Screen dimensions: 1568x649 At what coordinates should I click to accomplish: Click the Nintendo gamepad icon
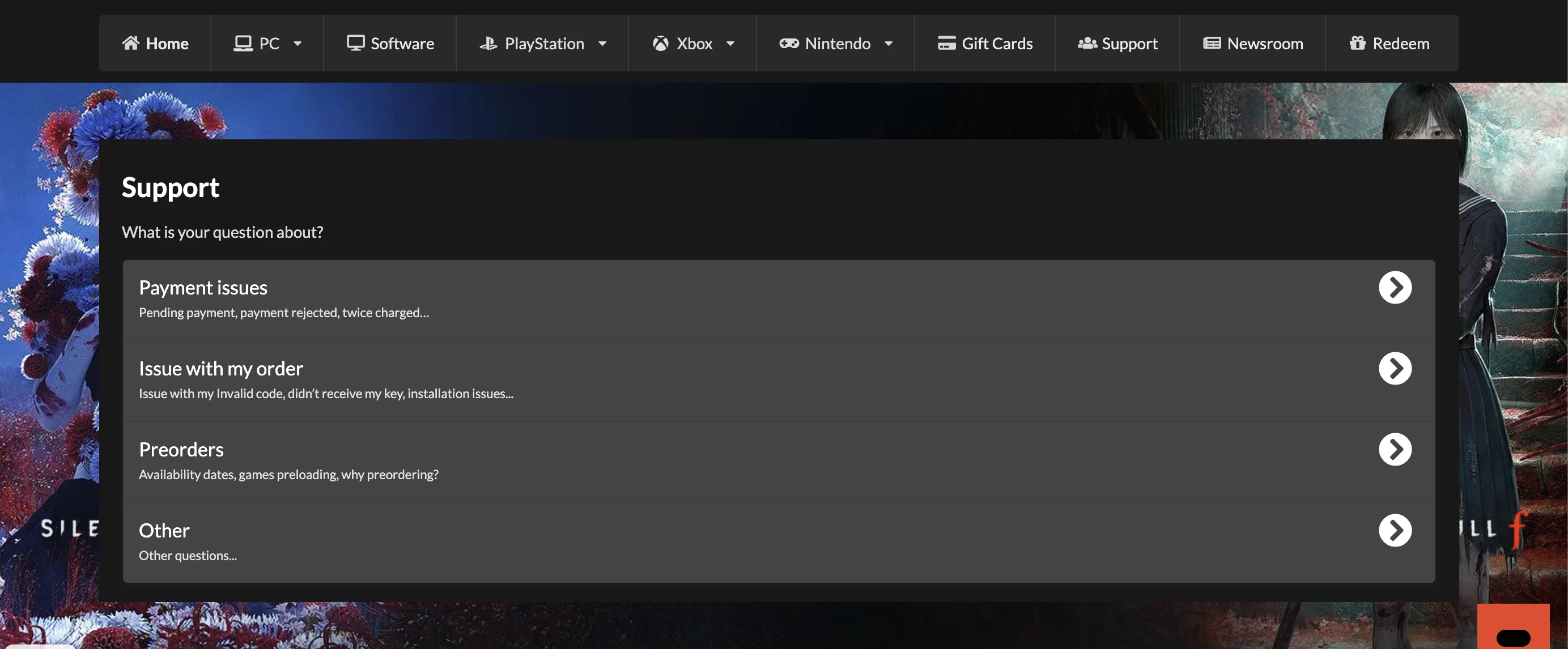pos(789,43)
